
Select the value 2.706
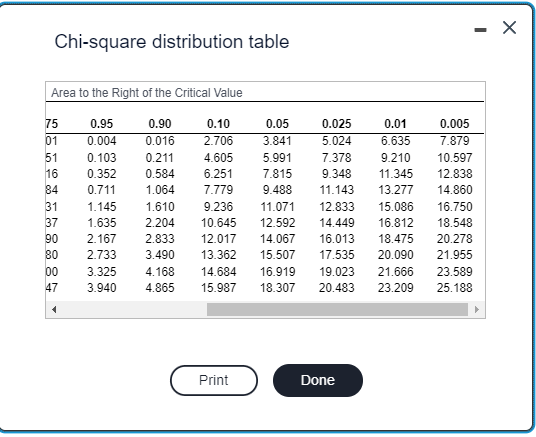pyautogui.click(x=218, y=141)
